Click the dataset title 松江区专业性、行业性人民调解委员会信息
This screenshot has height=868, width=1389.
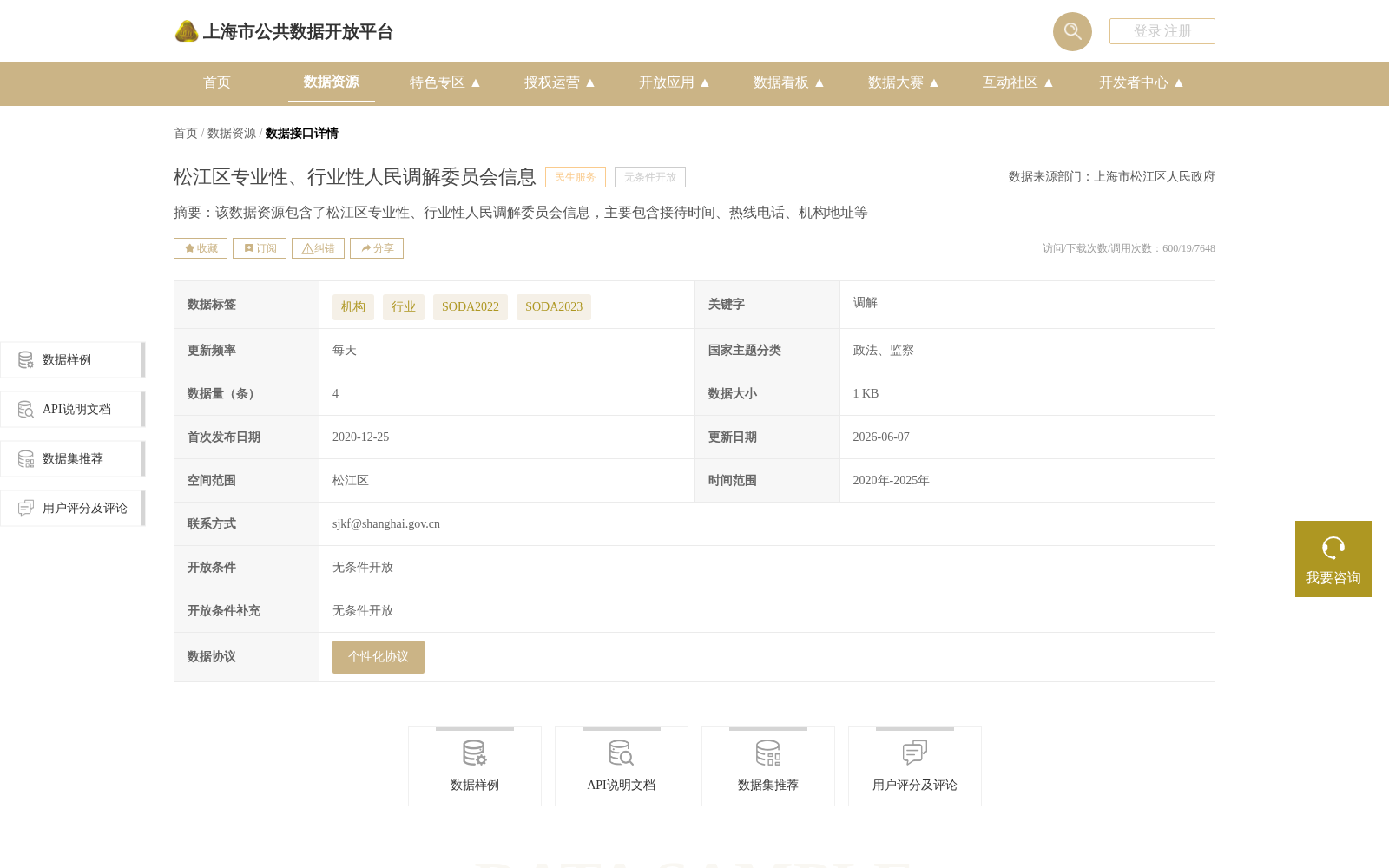(355, 177)
